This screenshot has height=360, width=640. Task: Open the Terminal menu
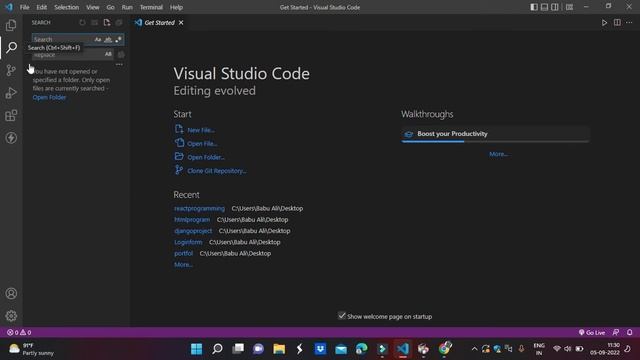pyautogui.click(x=151, y=7)
